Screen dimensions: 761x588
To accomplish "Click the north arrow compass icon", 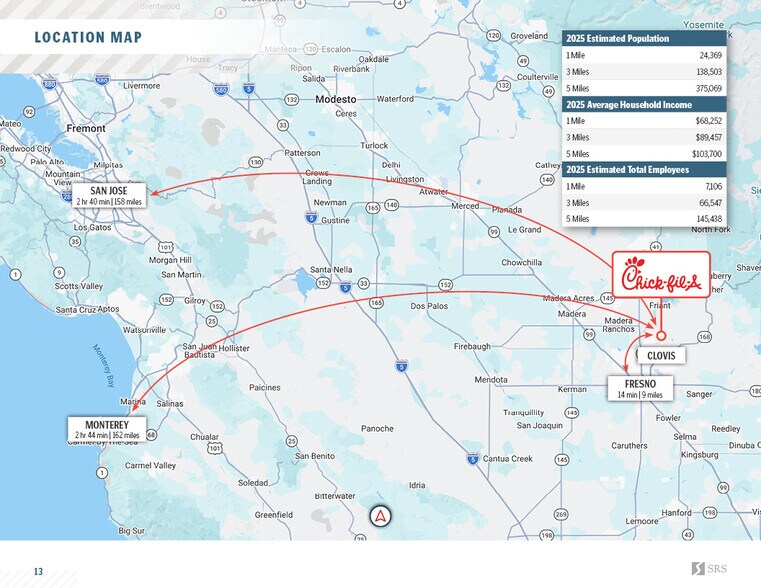I will click(381, 516).
